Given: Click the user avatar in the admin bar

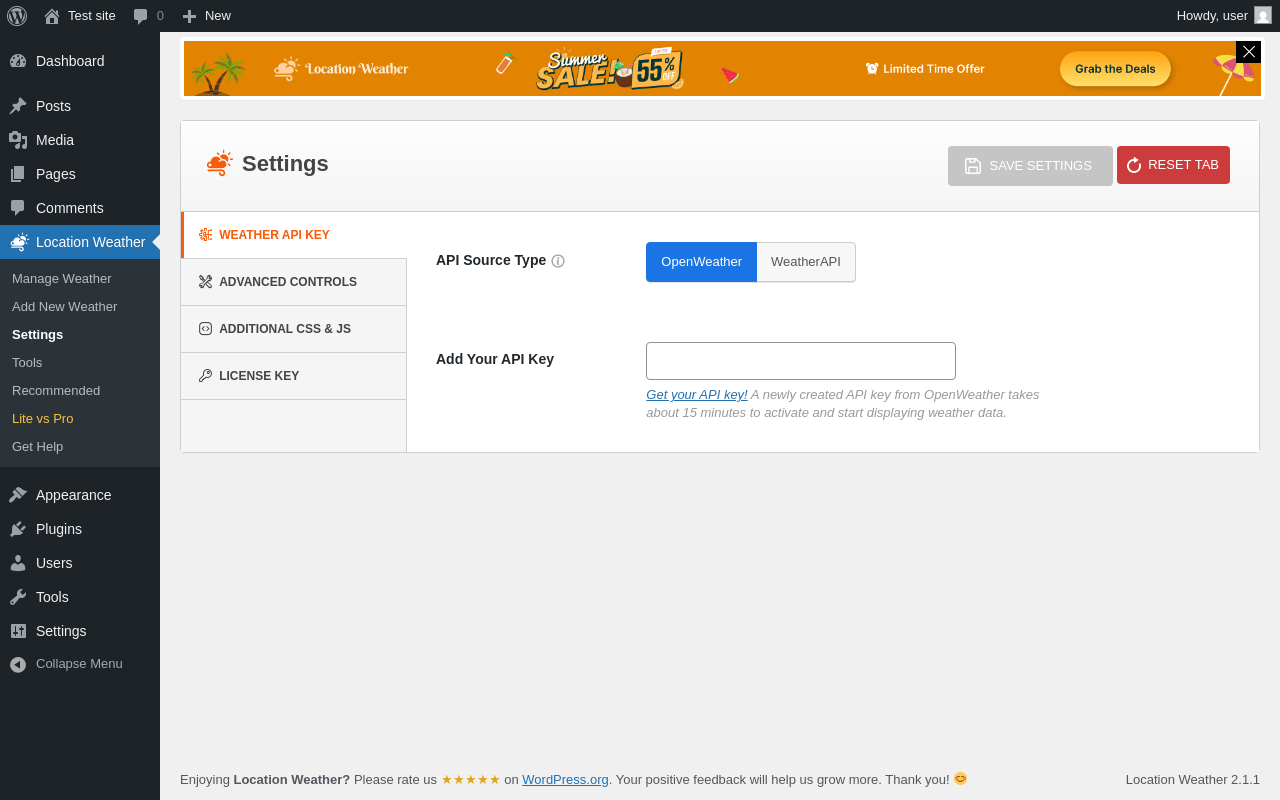Looking at the screenshot, I should [1263, 16].
